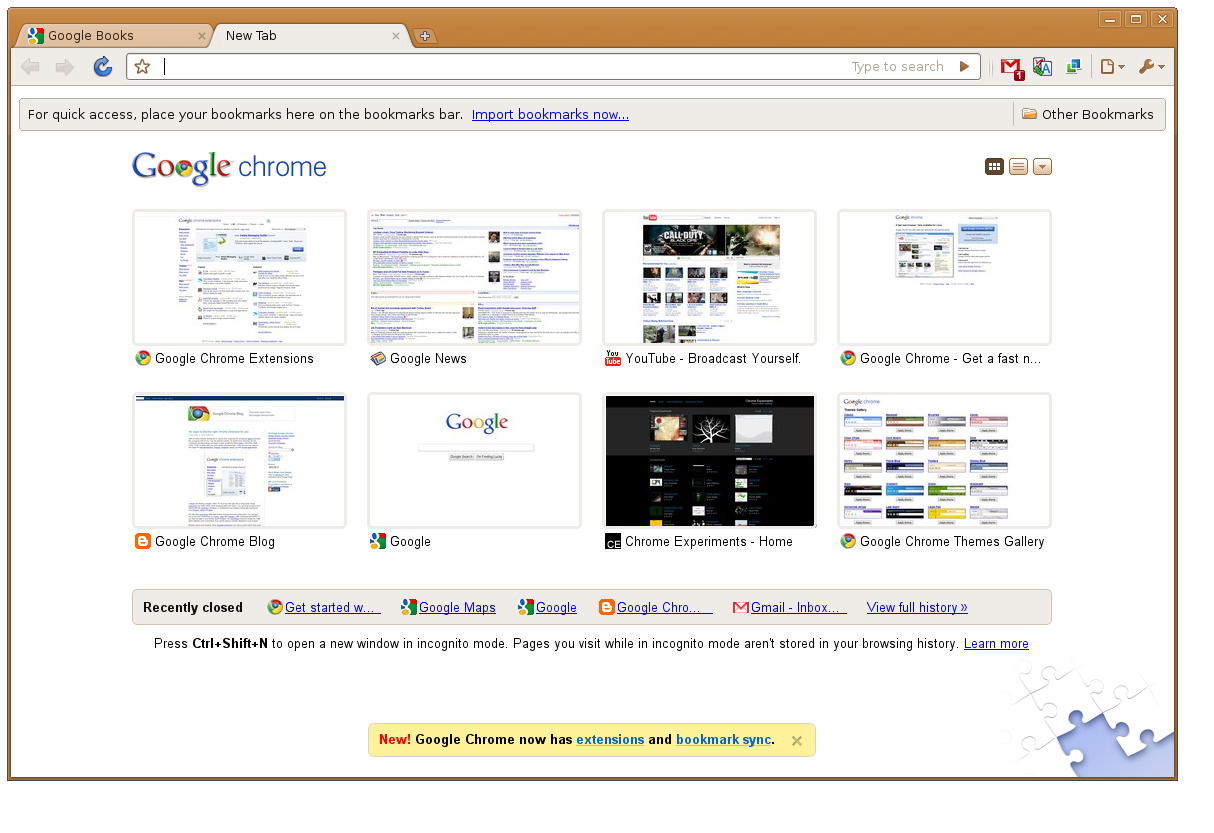
Task: Open the Page menu icon
Action: coord(1112,67)
